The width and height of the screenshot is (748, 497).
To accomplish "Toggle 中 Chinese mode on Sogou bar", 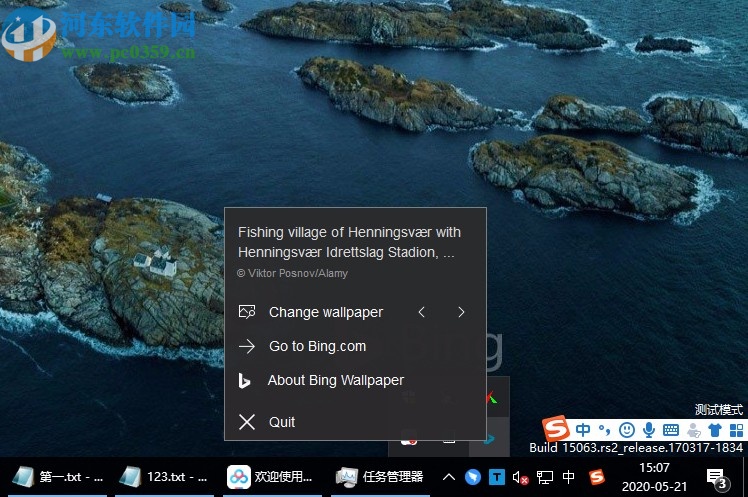I will [582, 430].
